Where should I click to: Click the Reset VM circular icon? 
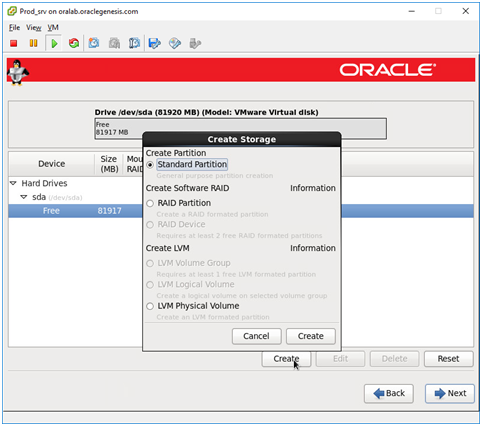click(74, 43)
